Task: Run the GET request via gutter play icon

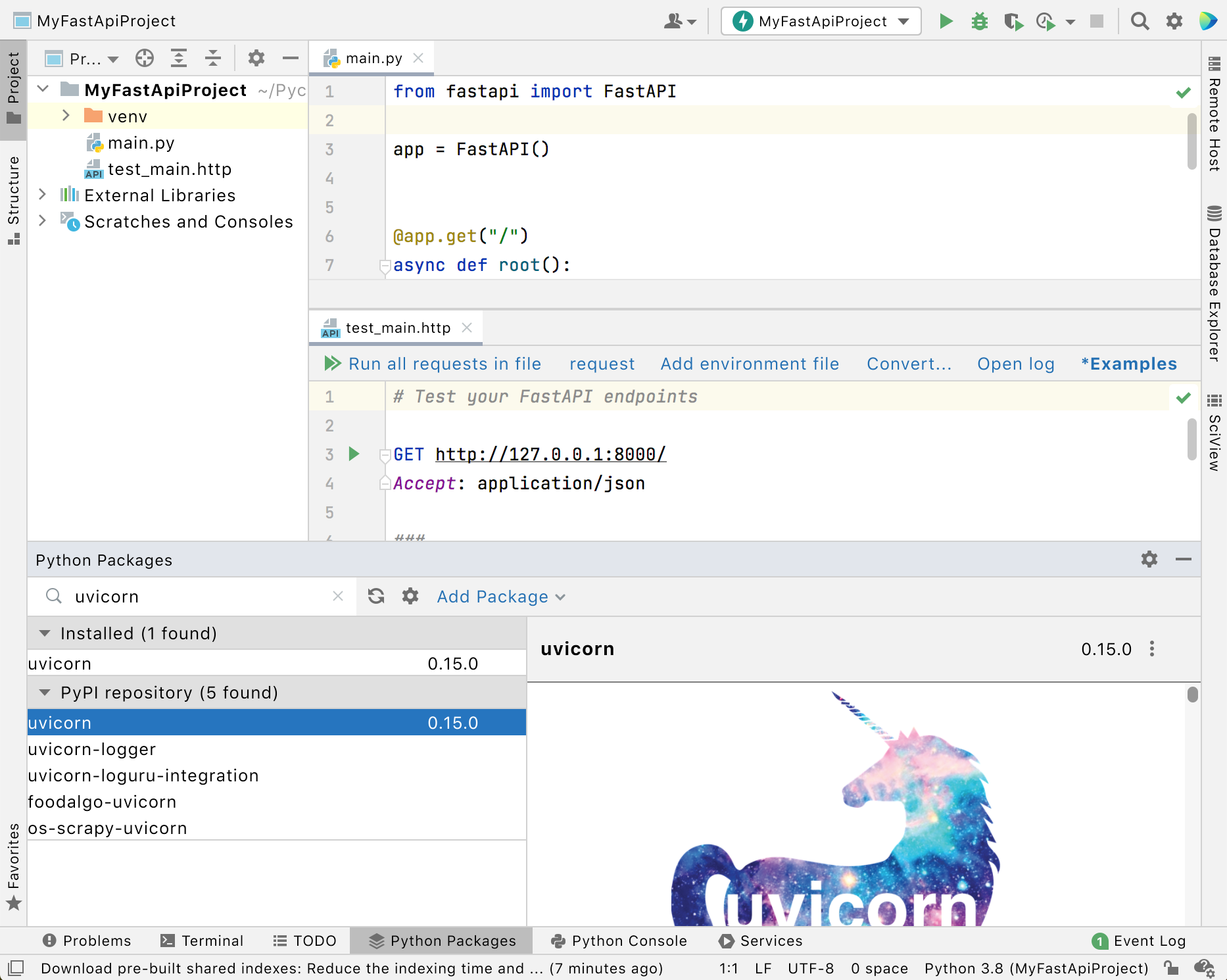Action: coord(354,454)
